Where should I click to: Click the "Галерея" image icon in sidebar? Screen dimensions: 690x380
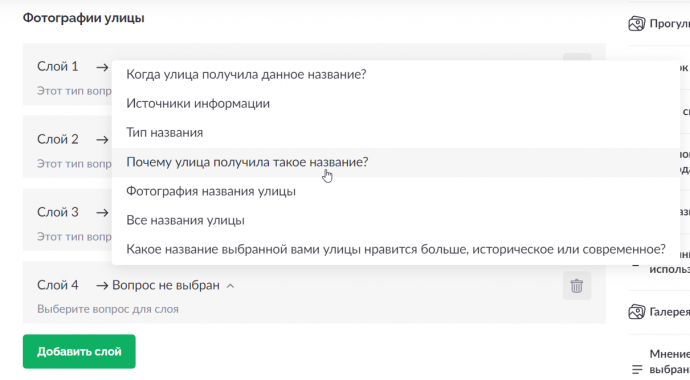pos(636,312)
